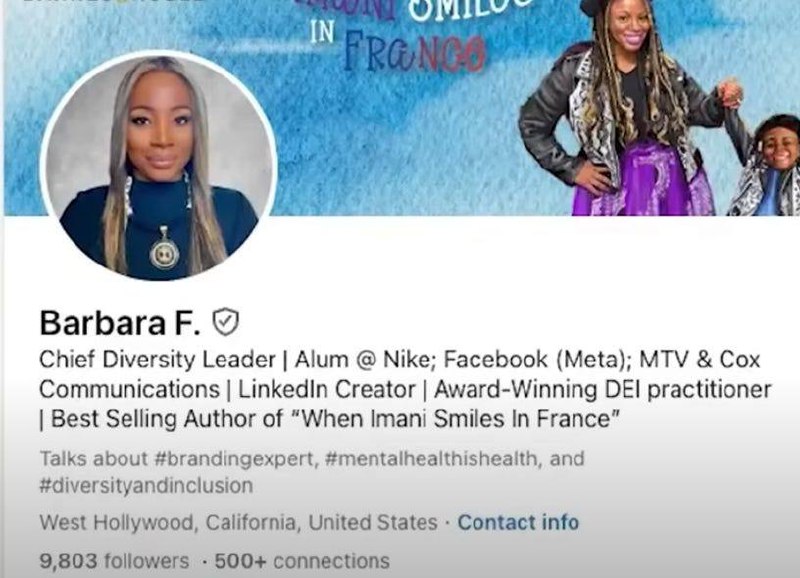Viewport: 800px width, 578px height.
Task: Click the "LinkedIn Creator" headline text
Action: [x=327, y=390]
